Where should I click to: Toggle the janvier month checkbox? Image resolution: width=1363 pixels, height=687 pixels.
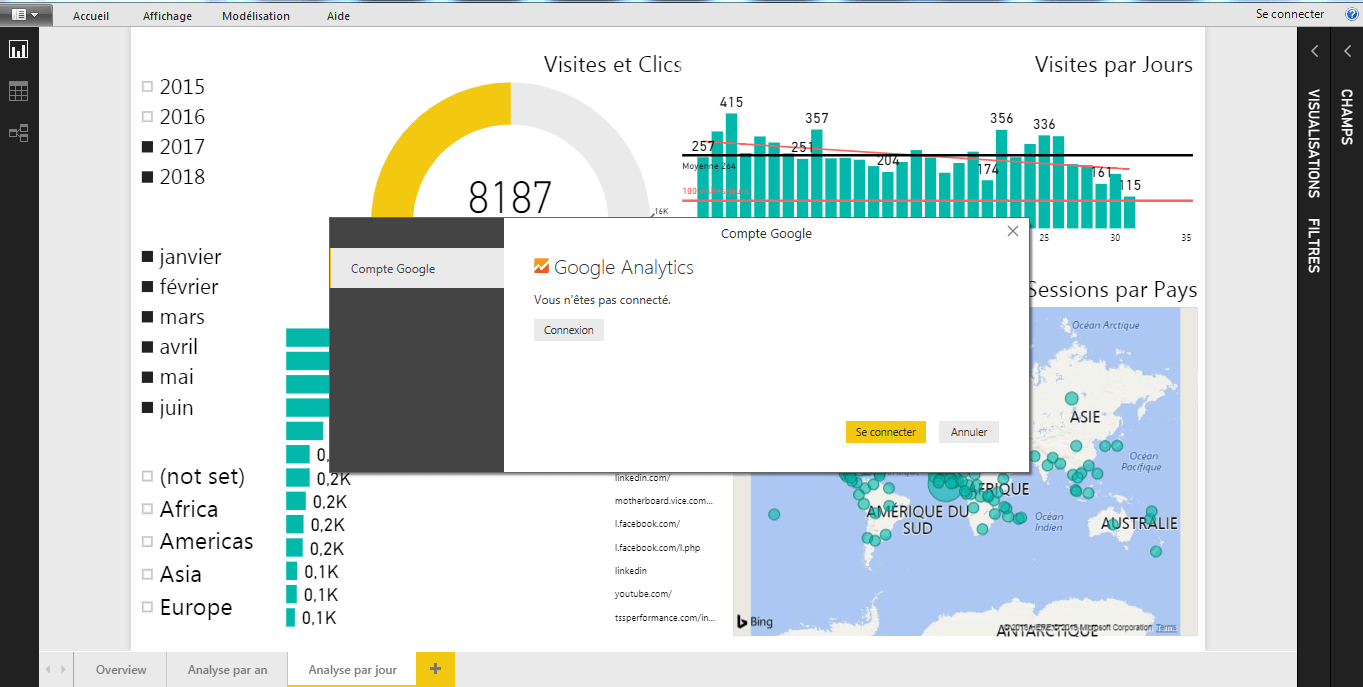148,257
